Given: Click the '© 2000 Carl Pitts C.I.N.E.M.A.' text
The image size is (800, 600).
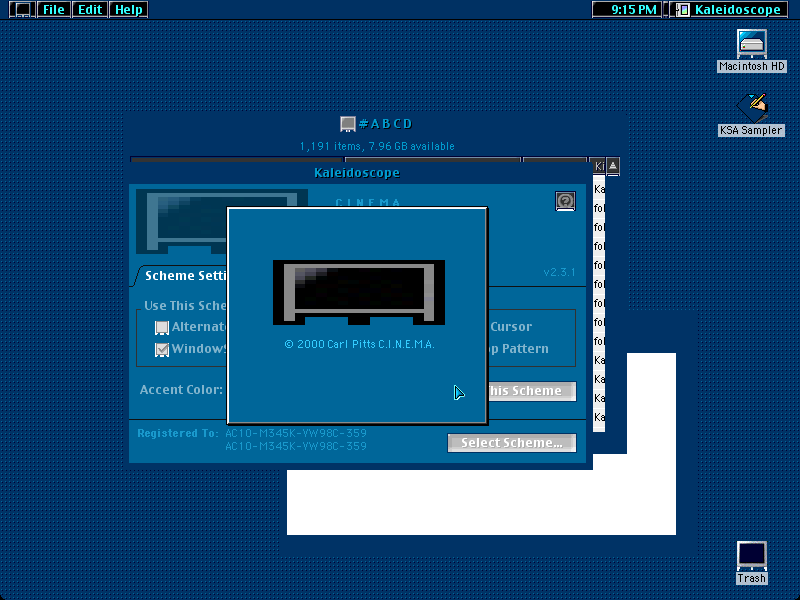Looking at the screenshot, I should (359, 344).
